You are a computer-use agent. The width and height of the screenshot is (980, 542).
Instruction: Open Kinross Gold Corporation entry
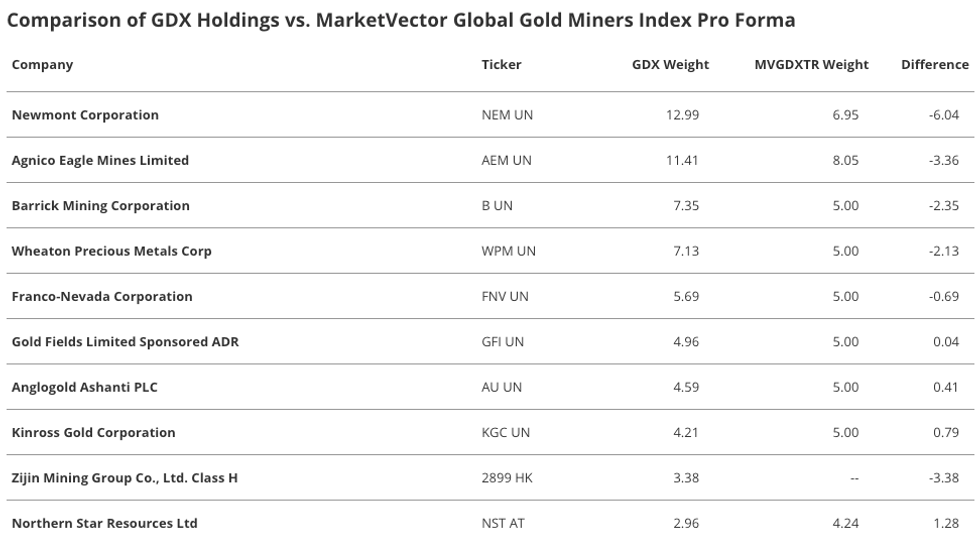(93, 433)
